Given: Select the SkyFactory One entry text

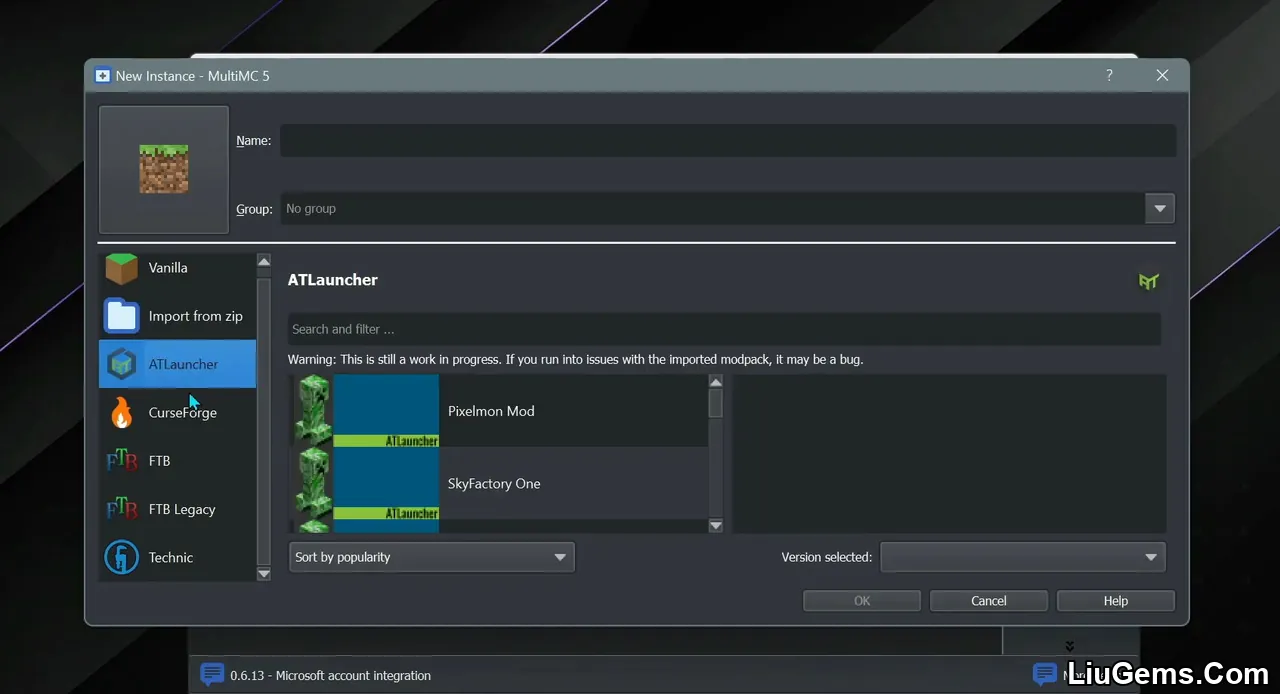Looking at the screenshot, I should click(494, 484).
